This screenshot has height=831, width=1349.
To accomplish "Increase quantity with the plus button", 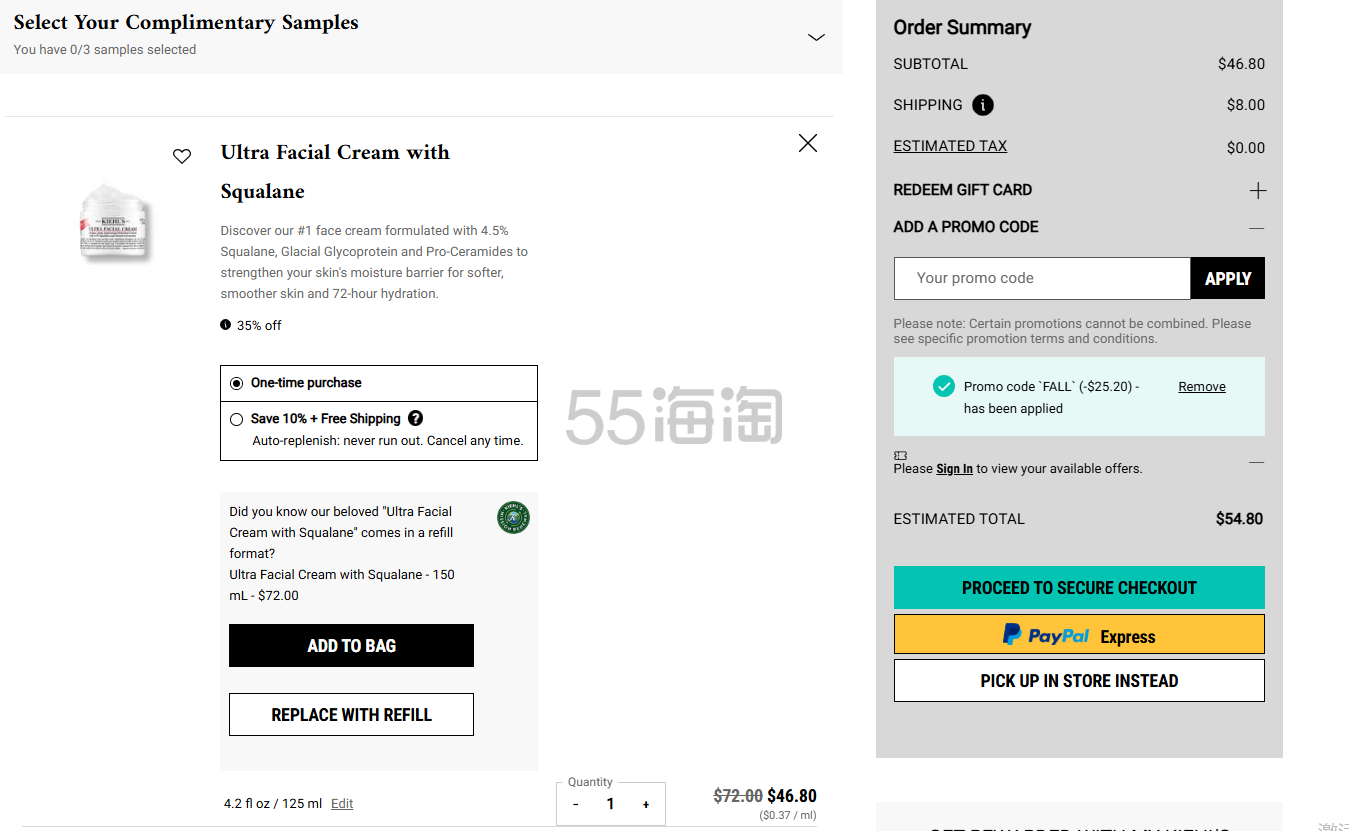I will (x=646, y=804).
